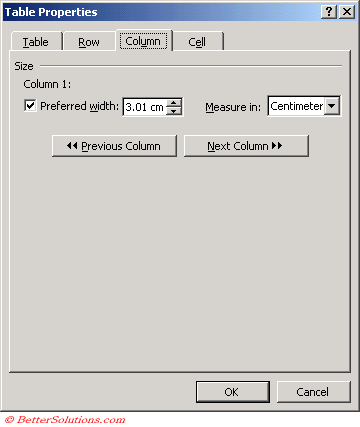Select the Column tab
This screenshot has width=360, height=427.
[143, 41]
